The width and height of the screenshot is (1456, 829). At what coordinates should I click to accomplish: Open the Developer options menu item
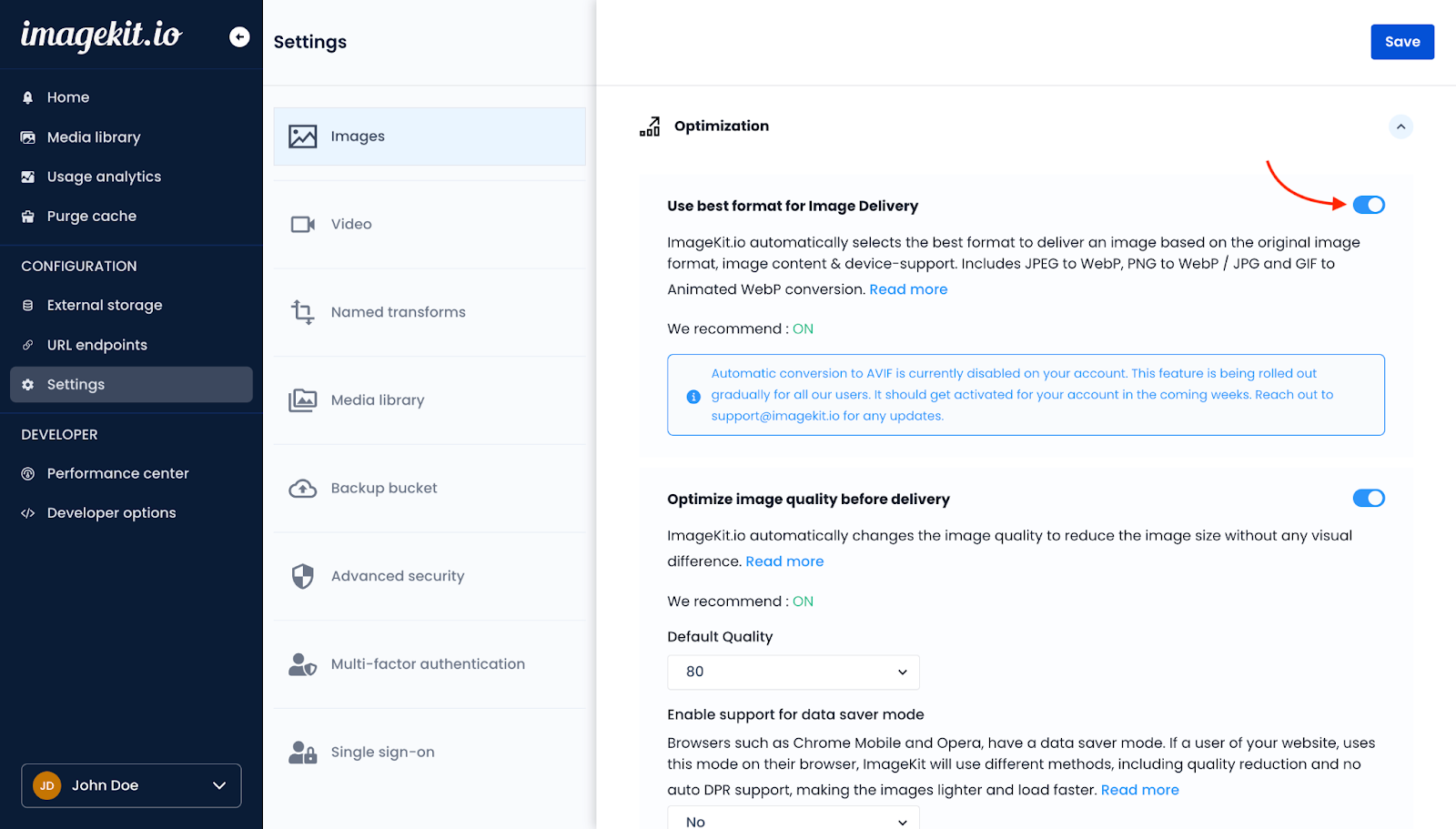(111, 513)
